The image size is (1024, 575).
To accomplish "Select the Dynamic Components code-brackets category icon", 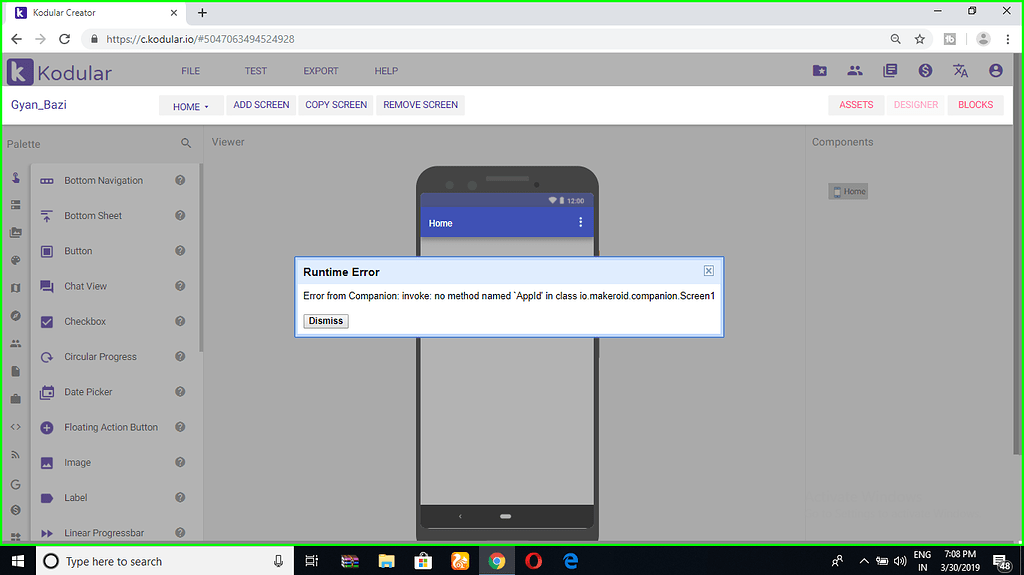I will (16, 427).
